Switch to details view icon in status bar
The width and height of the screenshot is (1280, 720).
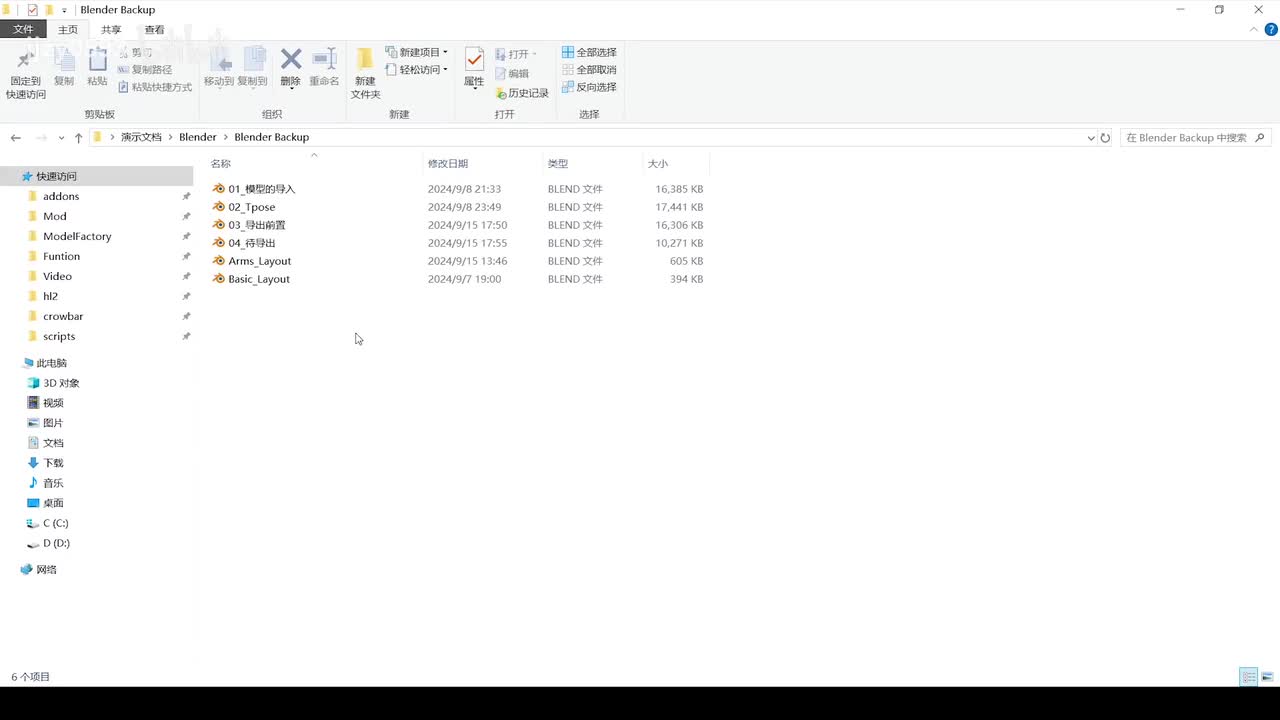[1249, 677]
